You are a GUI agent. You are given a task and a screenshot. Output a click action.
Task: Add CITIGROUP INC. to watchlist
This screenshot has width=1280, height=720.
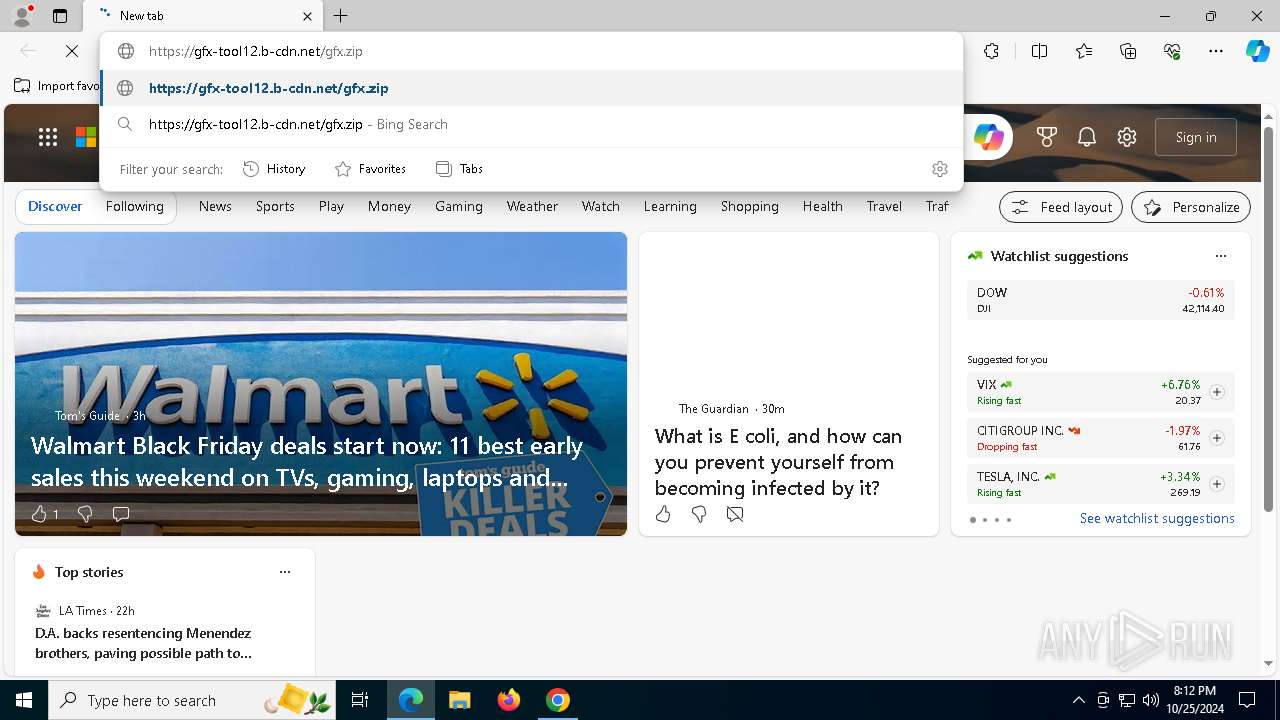pos(1217,438)
